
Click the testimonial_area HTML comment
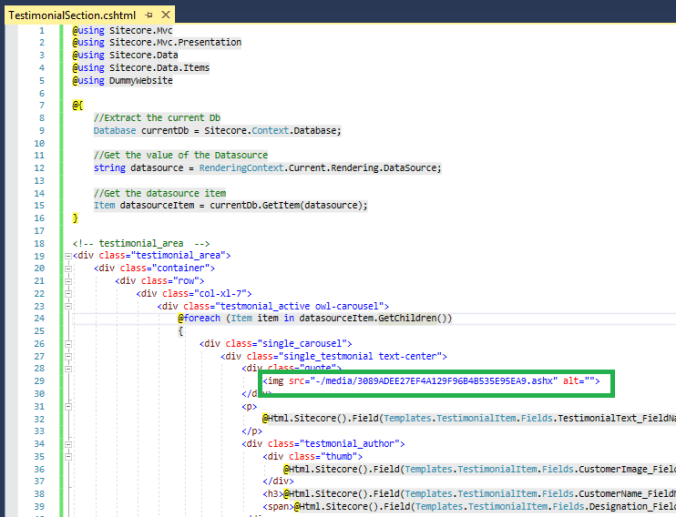pyautogui.click(x=140, y=243)
